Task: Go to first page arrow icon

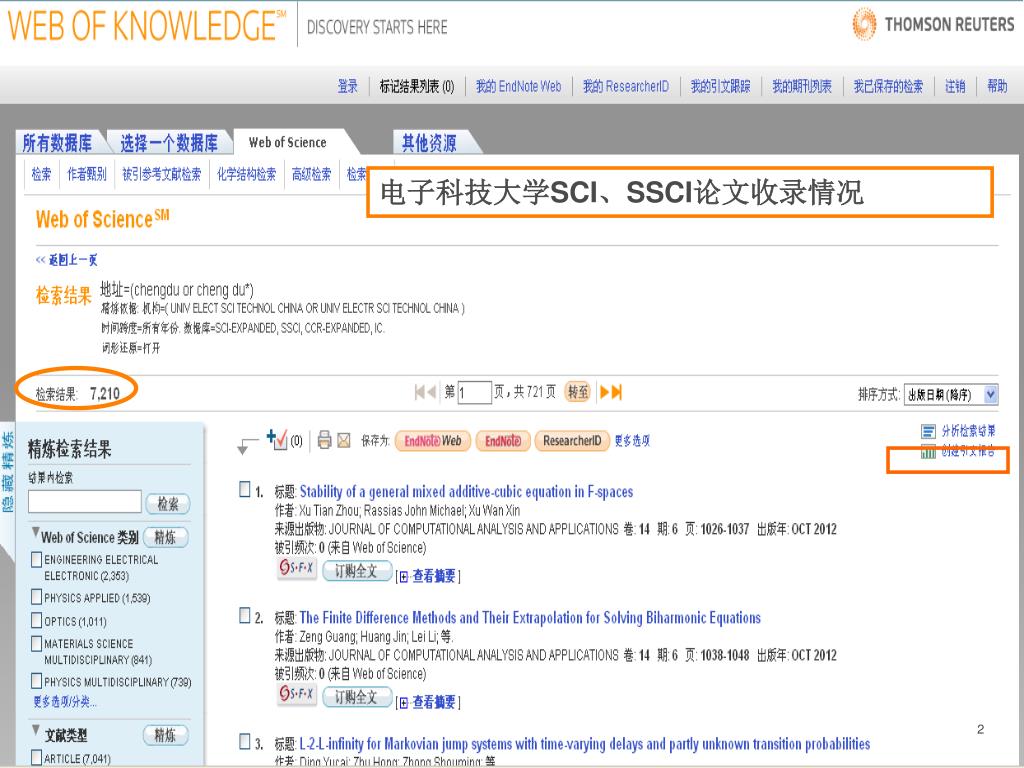Action: [x=420, y=392]
